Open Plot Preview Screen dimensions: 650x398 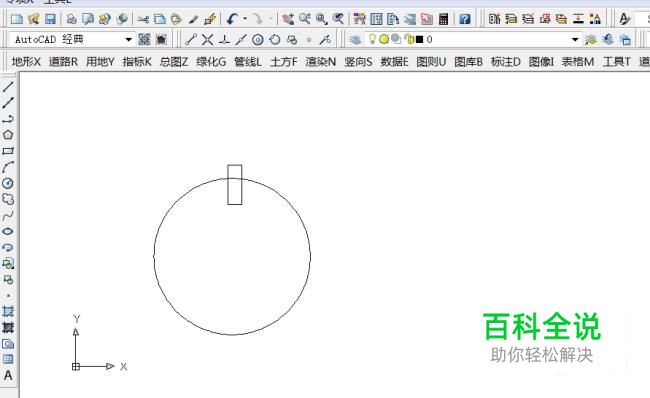point(88,19)
